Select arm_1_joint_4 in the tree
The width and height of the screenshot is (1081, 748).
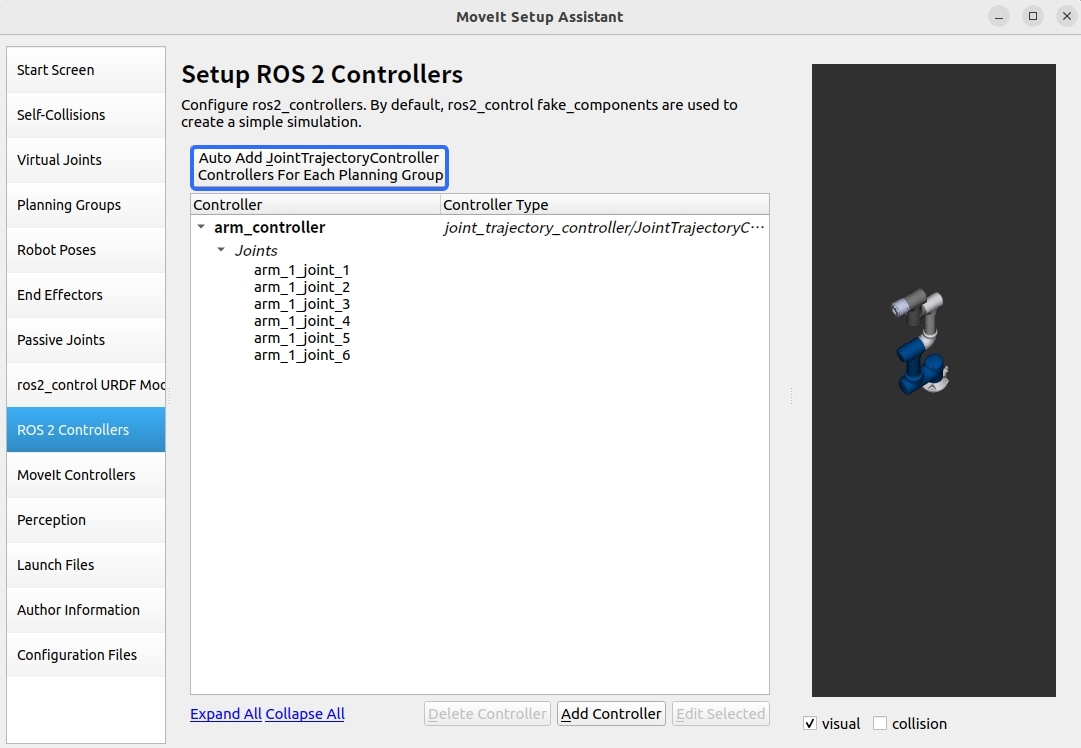point(302,321)
